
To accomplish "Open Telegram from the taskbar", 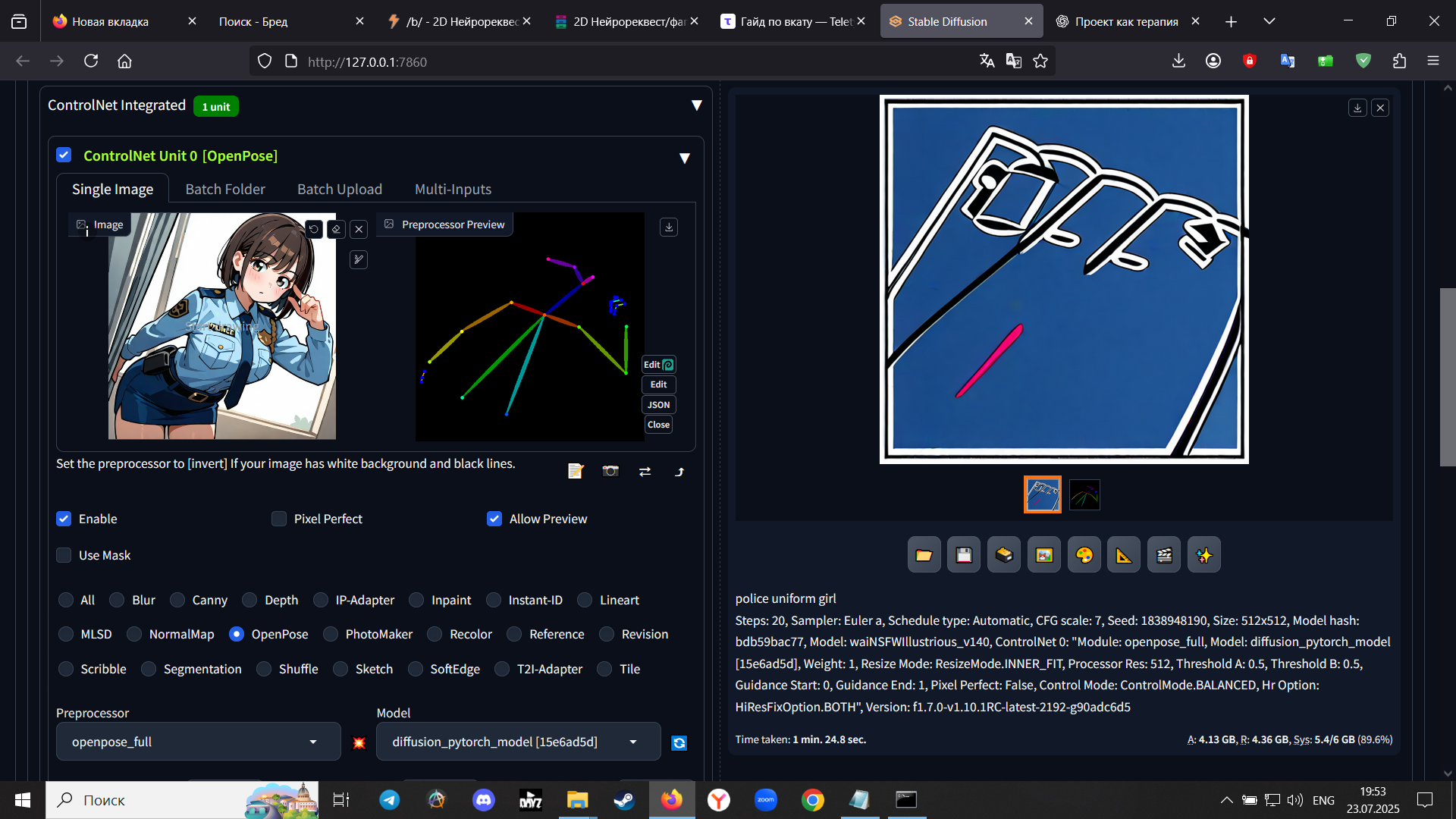I will coord(390,800).
